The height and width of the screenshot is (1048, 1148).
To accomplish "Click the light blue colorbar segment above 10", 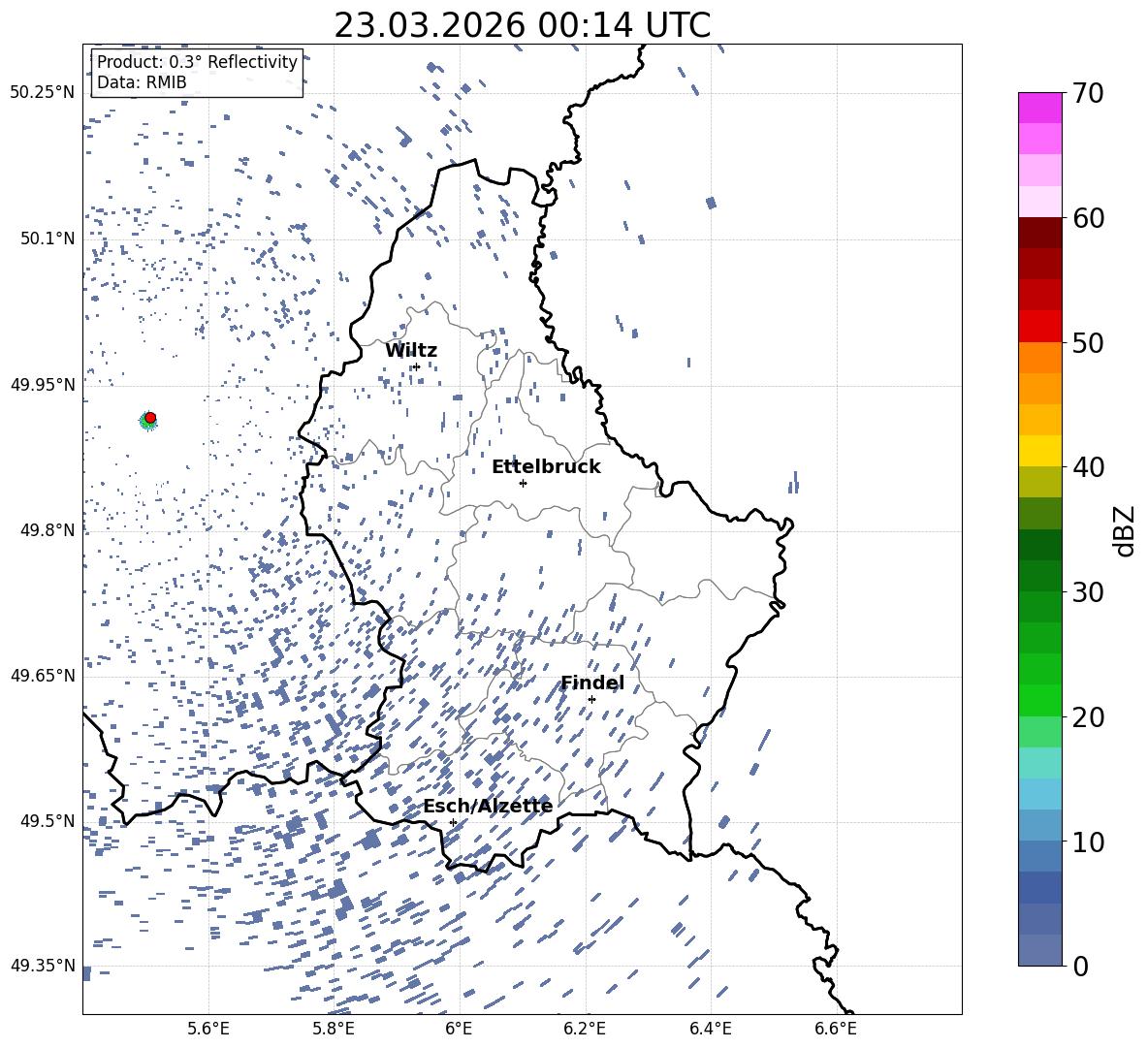I will click(1039, 826).
